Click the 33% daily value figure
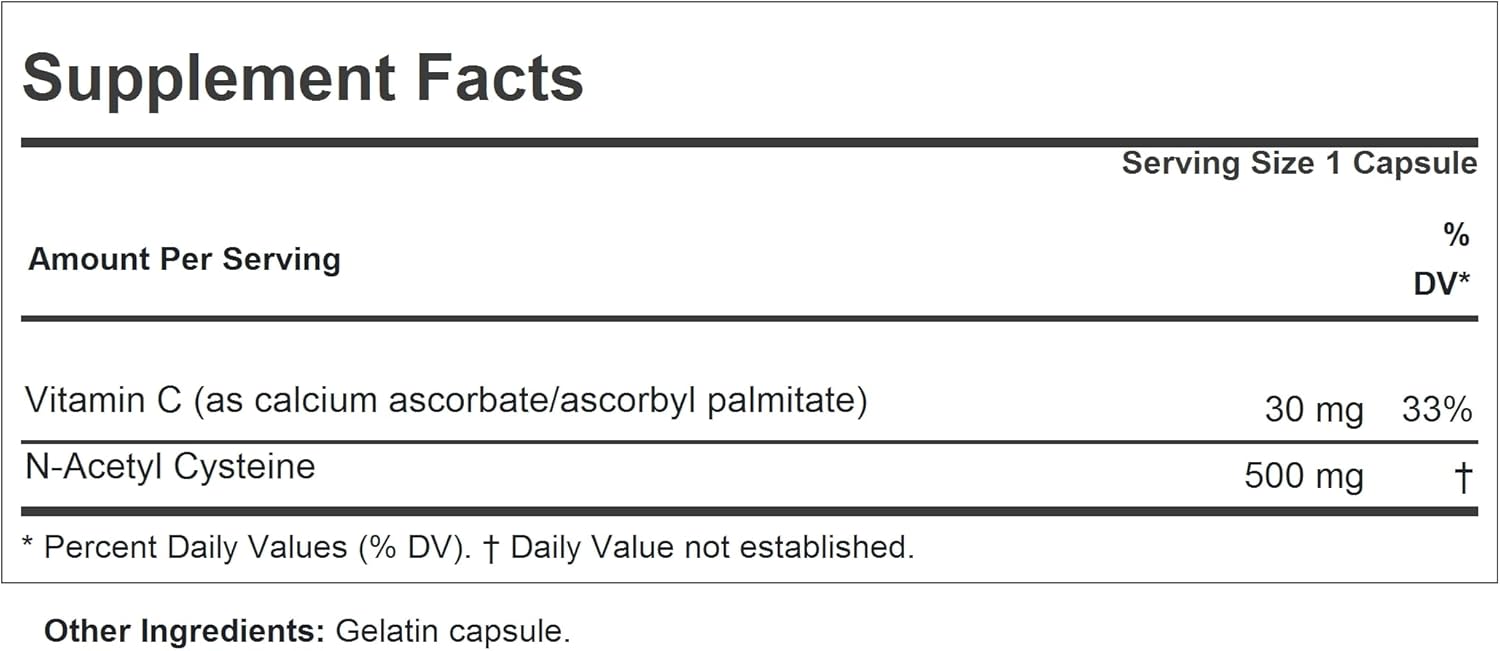 (x=1437, y=410)
